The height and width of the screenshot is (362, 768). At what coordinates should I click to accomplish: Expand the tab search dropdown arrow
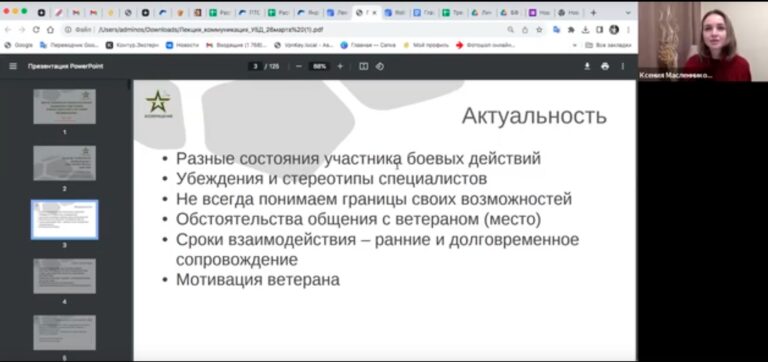coord(628,13)
